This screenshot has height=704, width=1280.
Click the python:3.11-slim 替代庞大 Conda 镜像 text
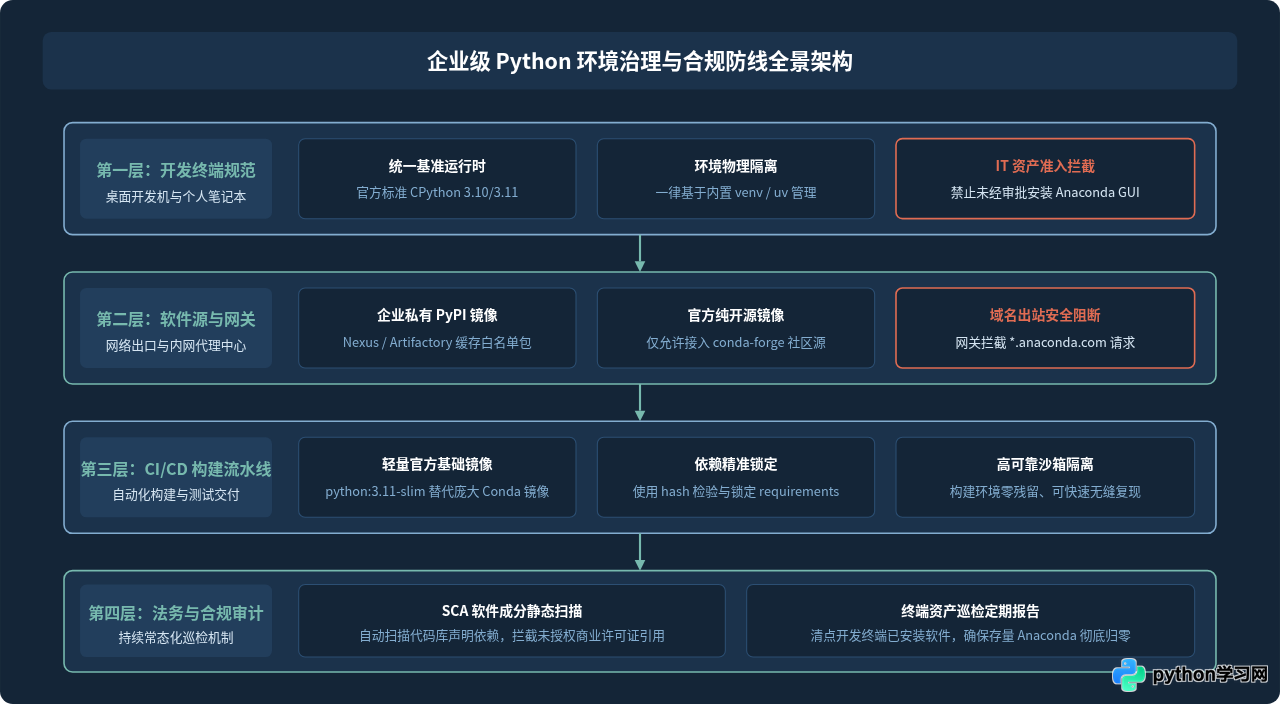[x=437, y=491]
